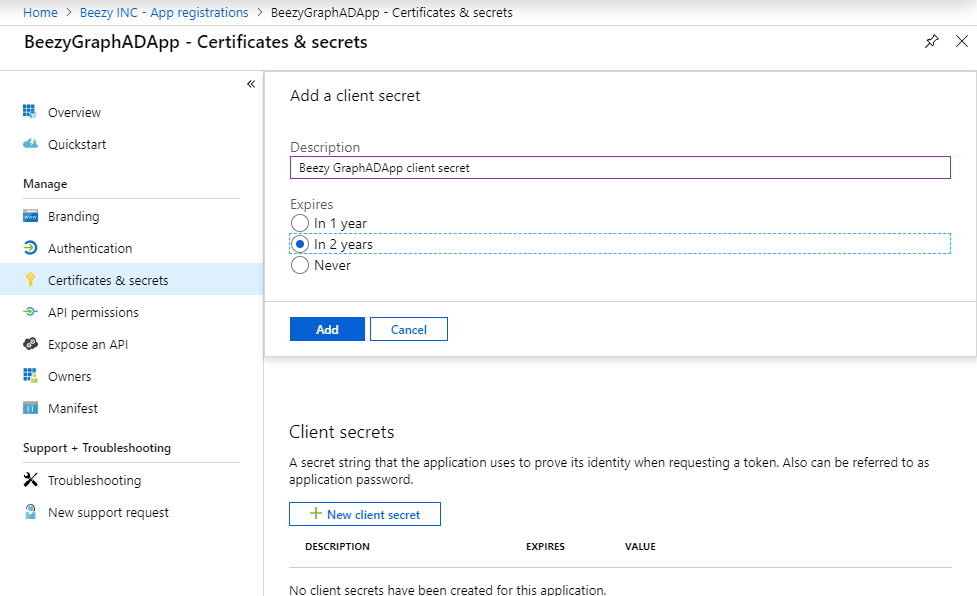Click the Troubleshooting wrench icon
The width and height of the screenshot is (977, 596).
[x=30, y=480]
